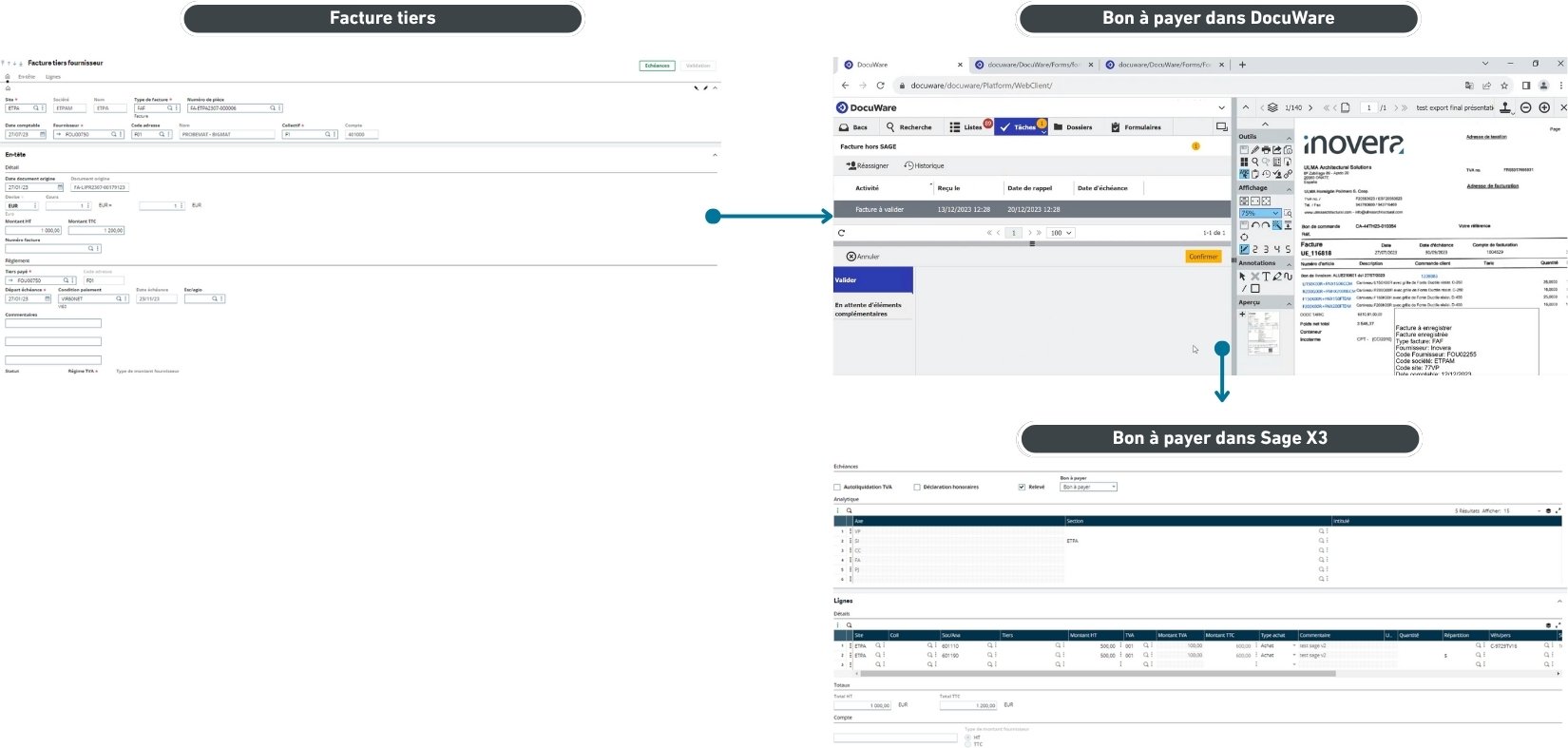The height and width of the screenshot is (748, 1568).
Task: Sort by Date de rappel column
Action: coord(1029,188)
